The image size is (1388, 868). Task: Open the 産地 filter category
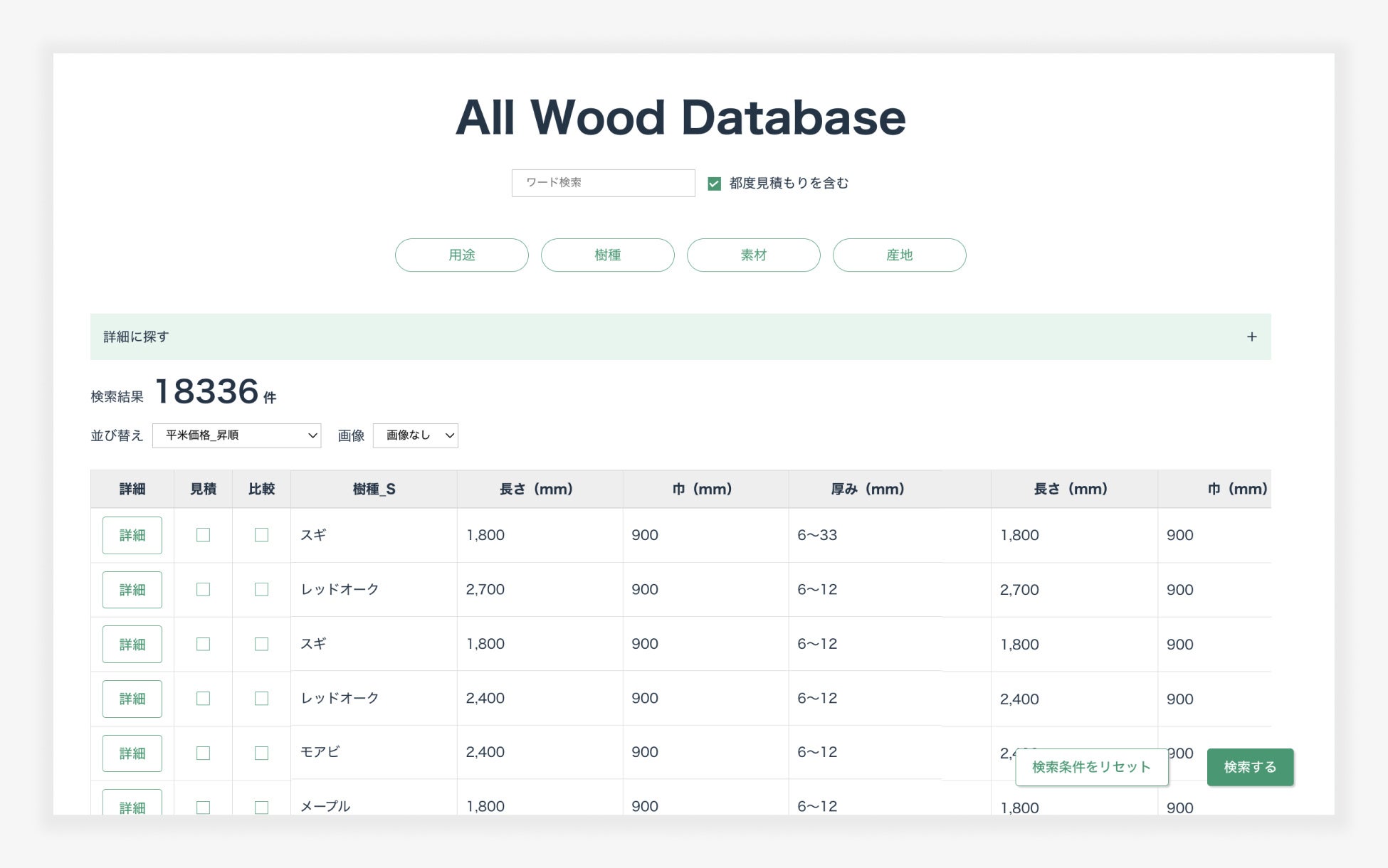point(899,255)
